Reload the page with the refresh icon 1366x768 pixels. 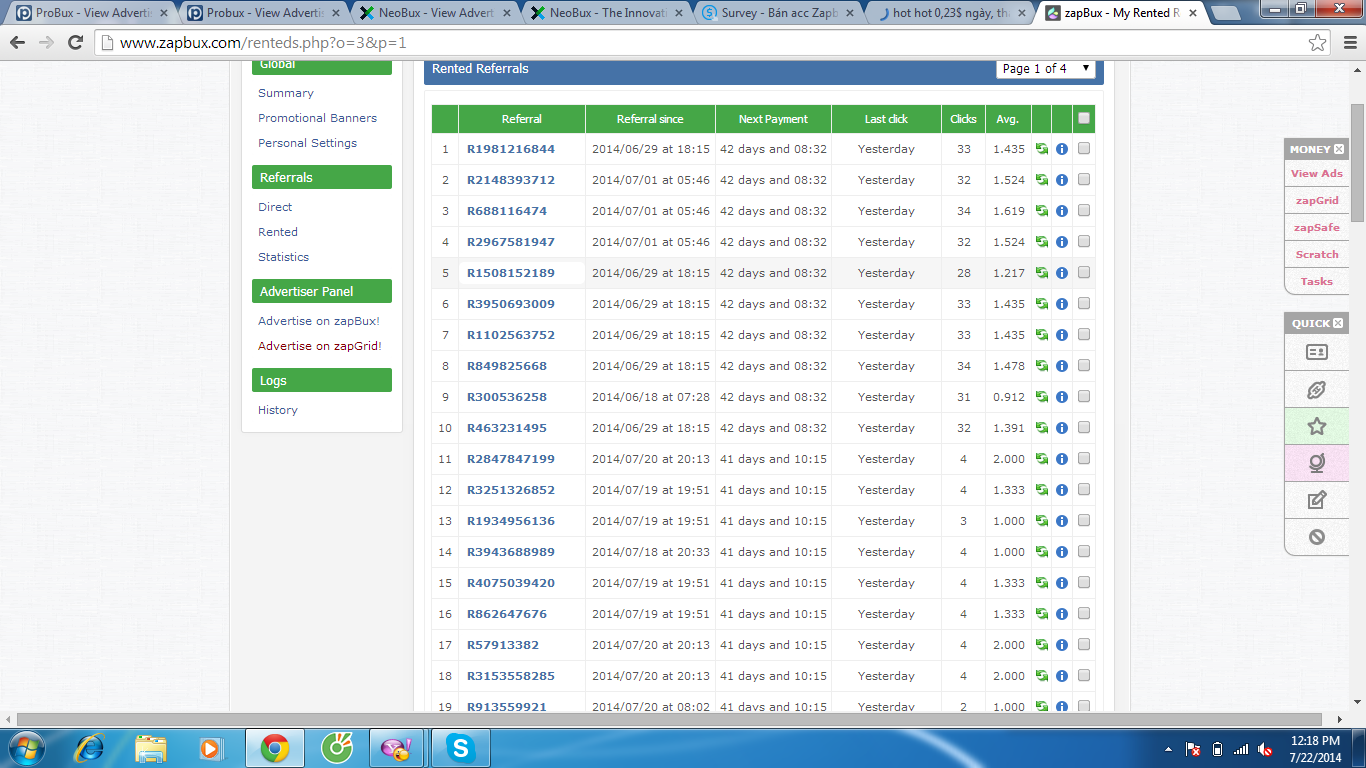75,43
